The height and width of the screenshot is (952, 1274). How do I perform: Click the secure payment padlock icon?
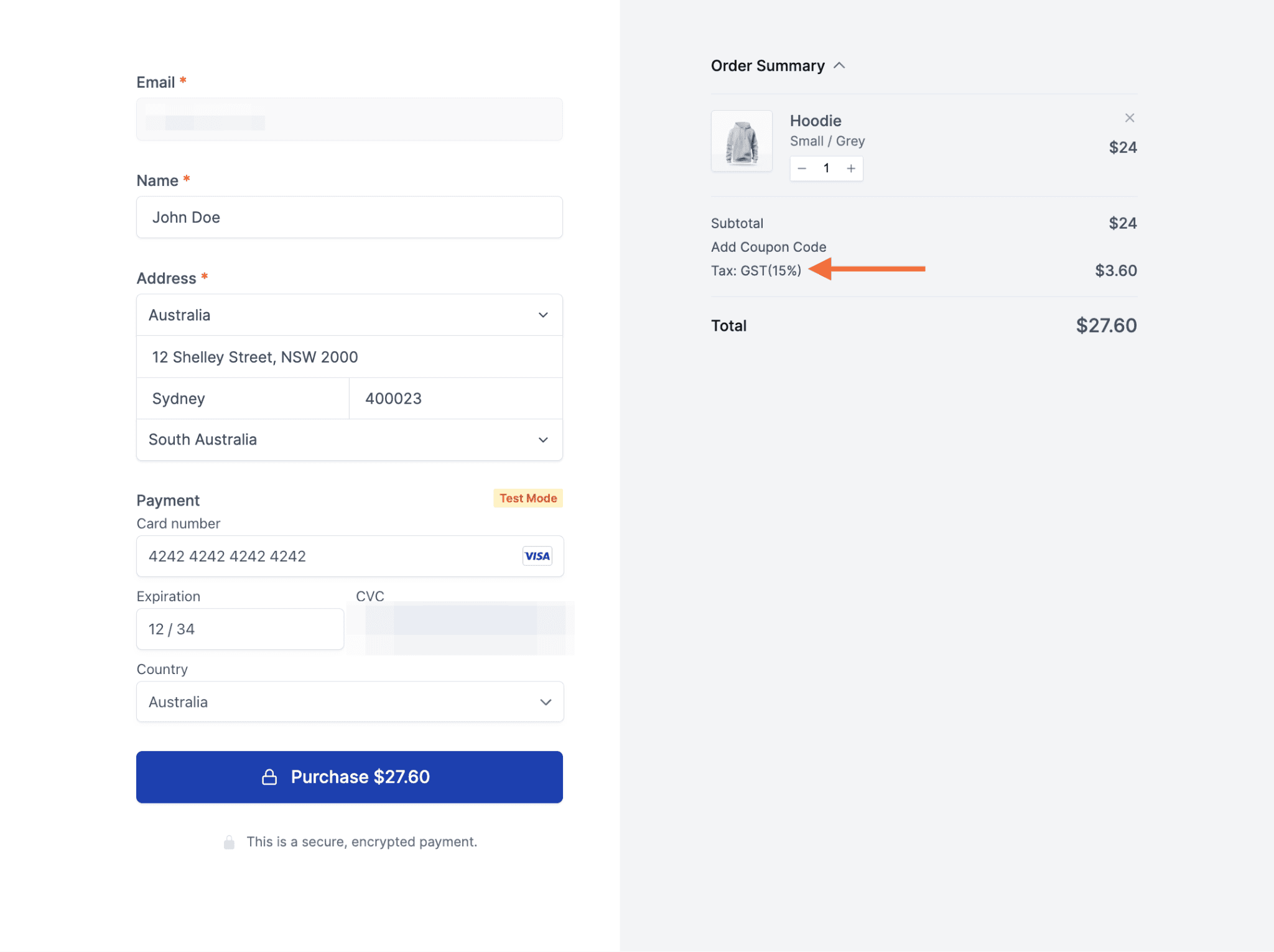[229, 842]
